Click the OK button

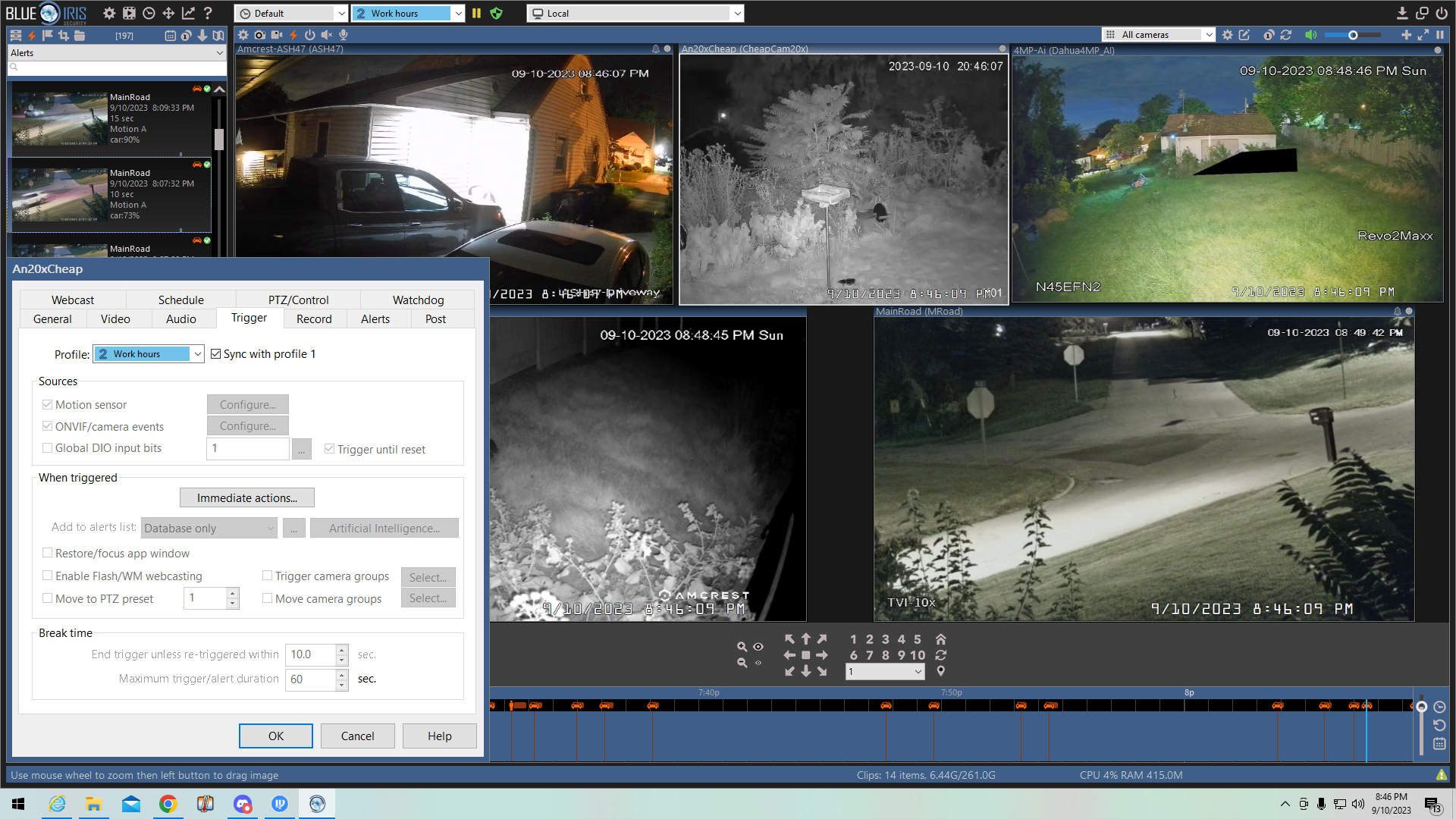pyautogui.click(x=276, y=736)
